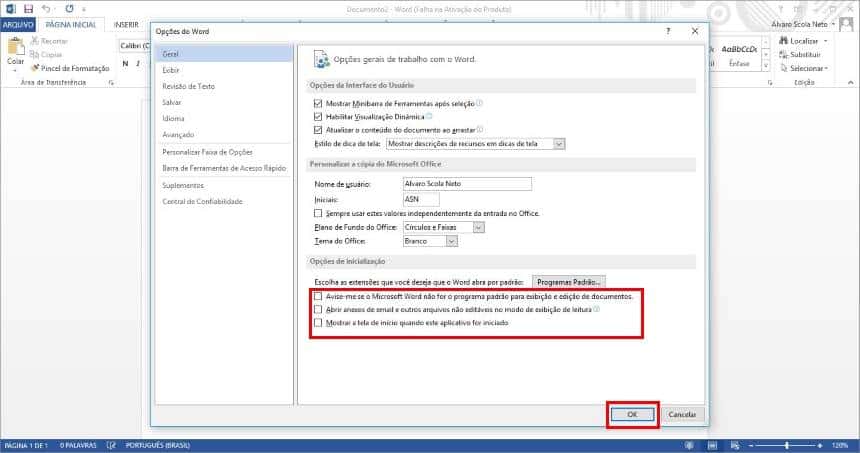860x453 pixels.
Task: Open the Estilos group dialog launcher
Action: pos(770,83)
